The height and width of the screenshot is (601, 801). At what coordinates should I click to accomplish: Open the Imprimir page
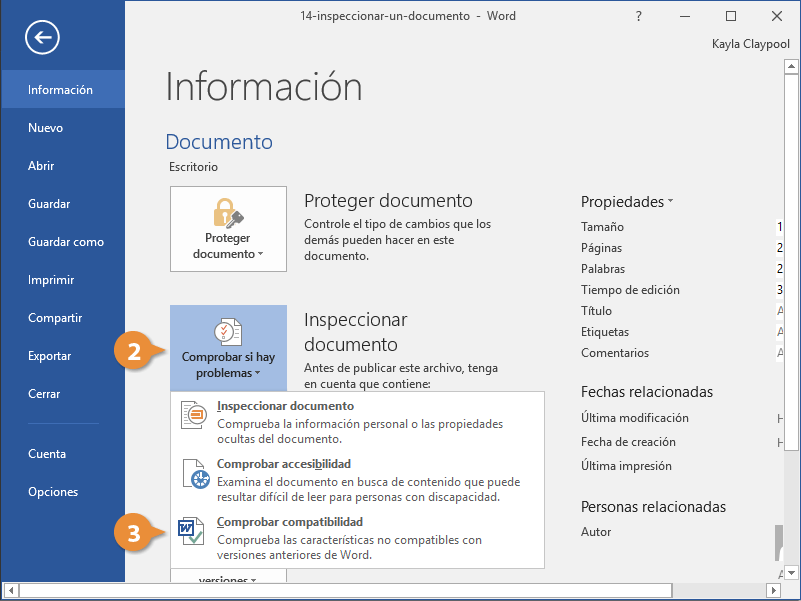(x=51, y=280)
